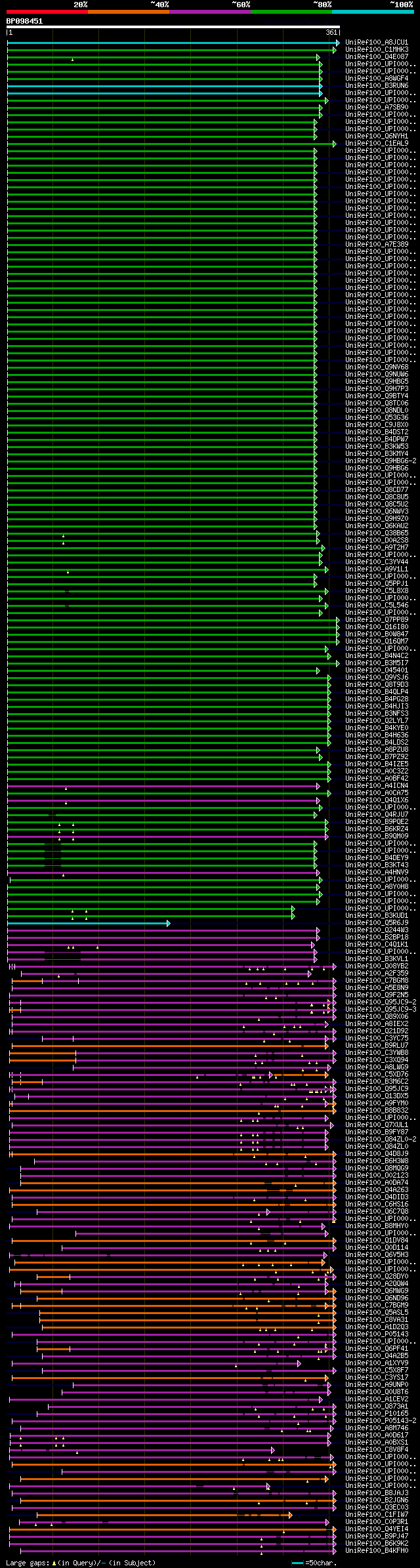The image size is (420, 1568).
Task: Open the UniRef100_Q4E087 hit label
Action: tap(377, 56)
